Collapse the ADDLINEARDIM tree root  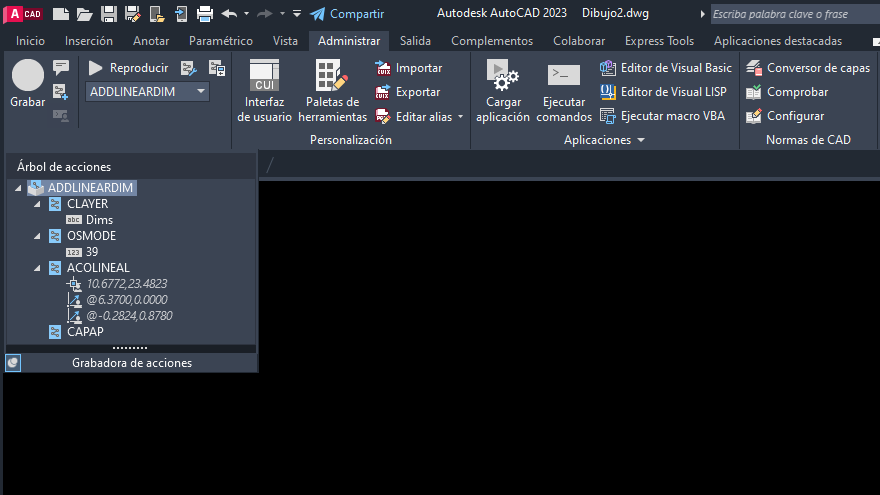[x=18, y=188]
